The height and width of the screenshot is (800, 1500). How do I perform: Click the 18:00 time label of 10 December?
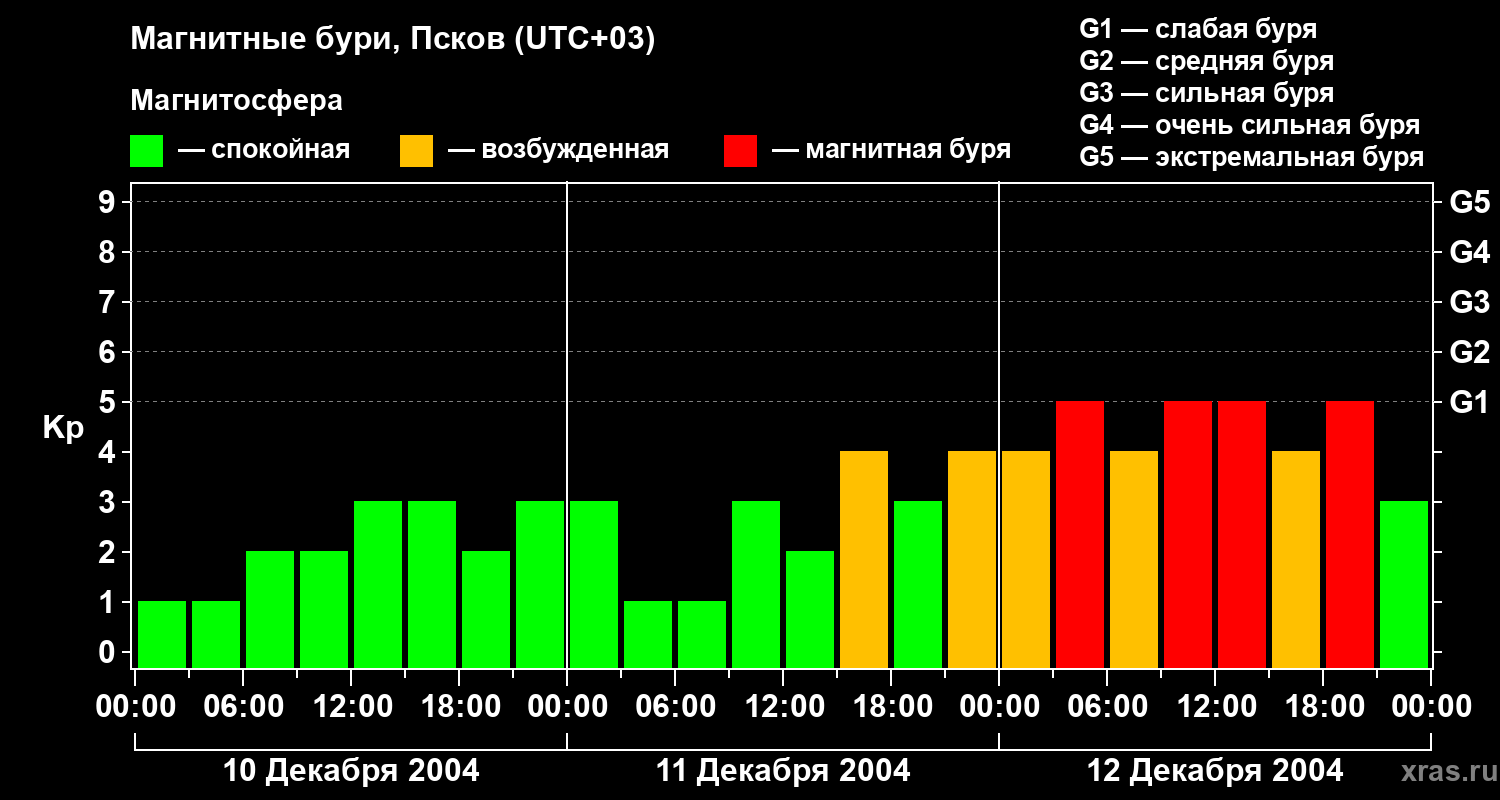[459, 707]
